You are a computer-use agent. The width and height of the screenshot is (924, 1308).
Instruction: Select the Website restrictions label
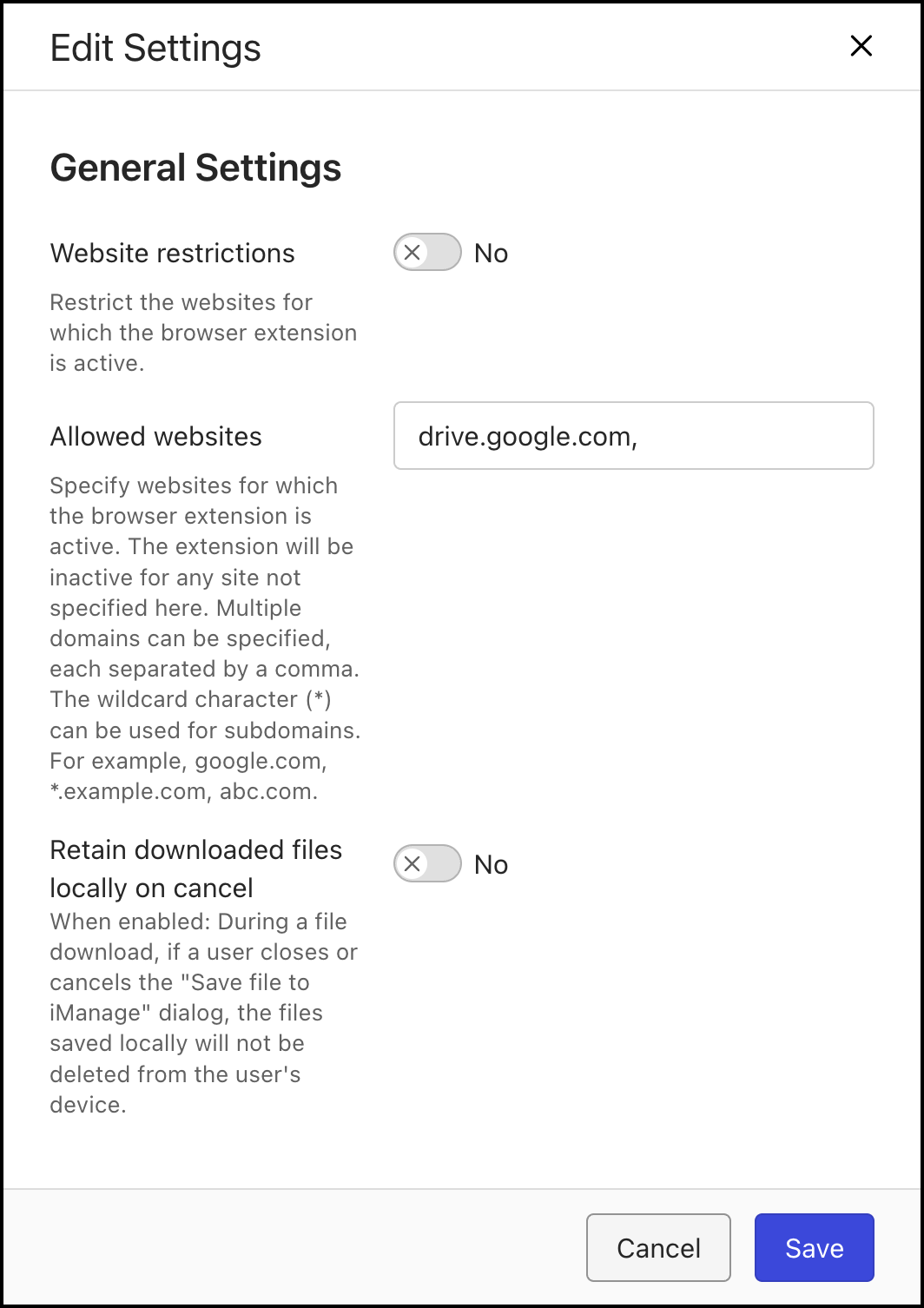pyautogui.click(x=173, y=254)
